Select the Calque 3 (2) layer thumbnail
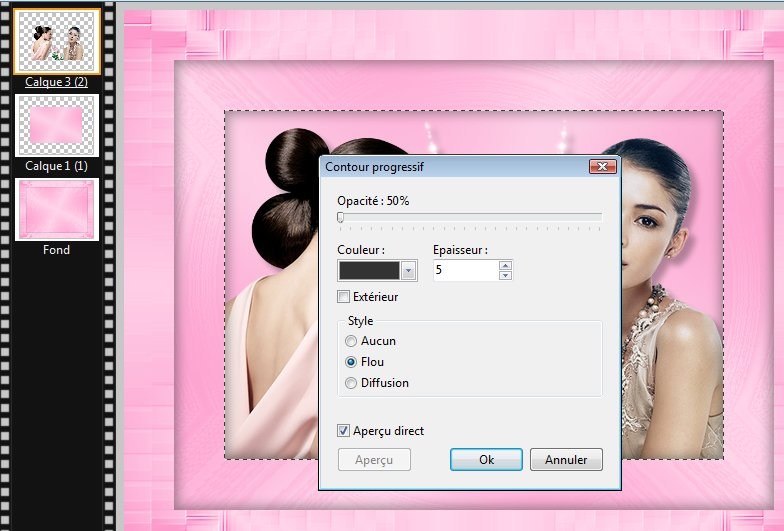784x531 pixels. pos(56,41)
